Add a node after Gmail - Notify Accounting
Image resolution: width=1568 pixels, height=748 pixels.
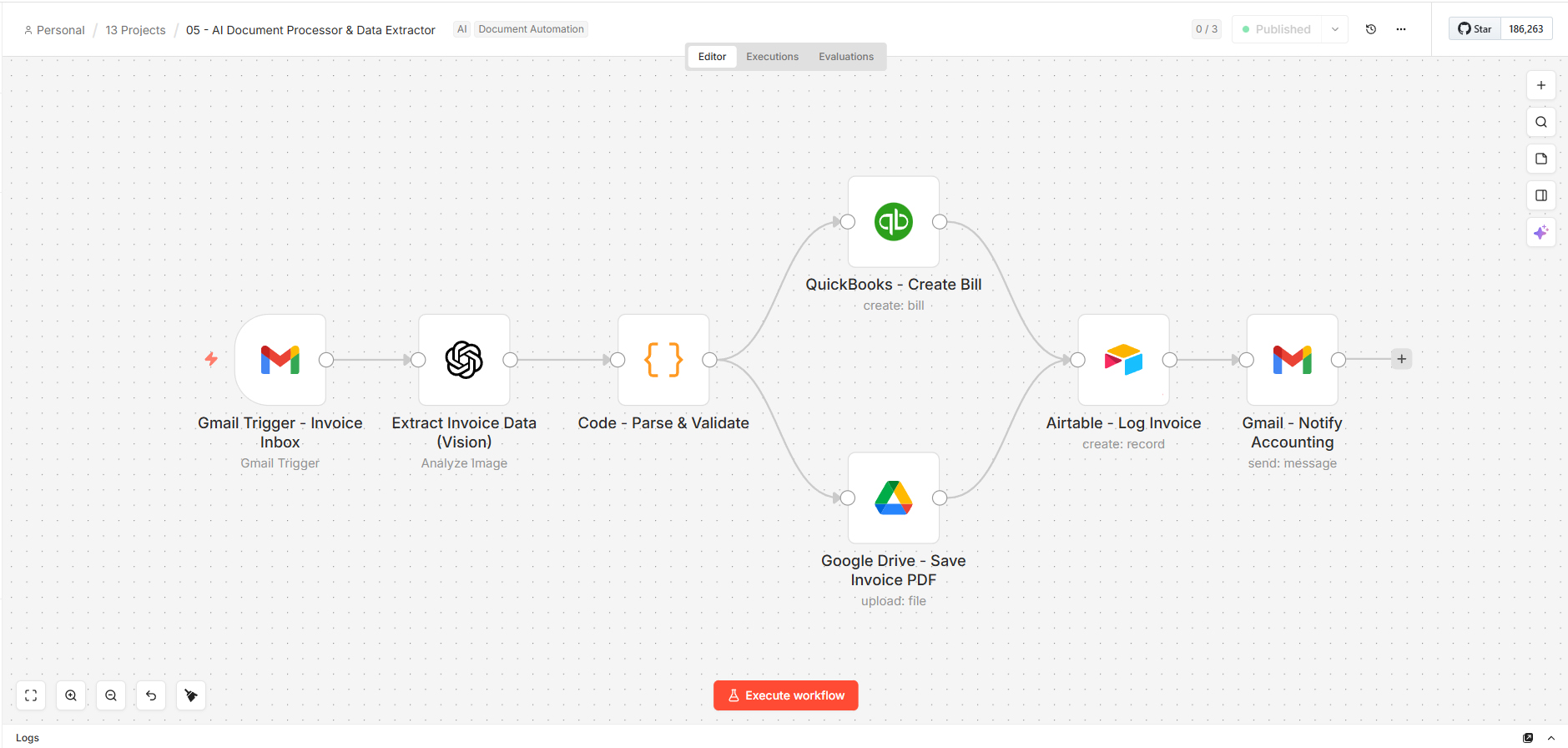(x=1402, y=359)
